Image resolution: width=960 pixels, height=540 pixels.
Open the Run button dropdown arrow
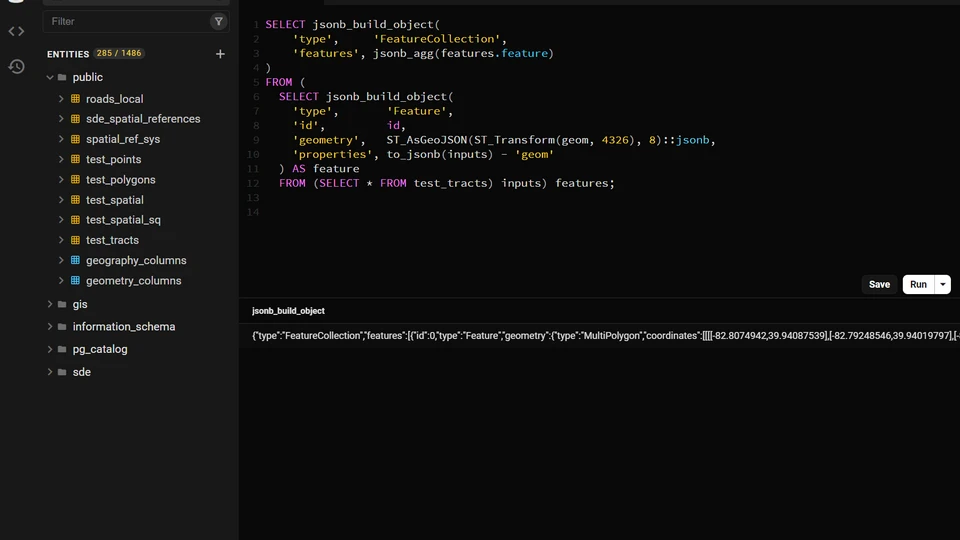[943, 284]
